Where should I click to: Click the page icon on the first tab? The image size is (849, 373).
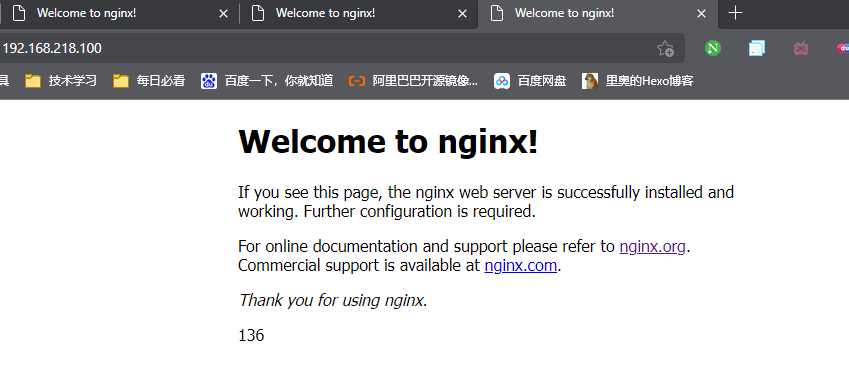tap(19, 14)
